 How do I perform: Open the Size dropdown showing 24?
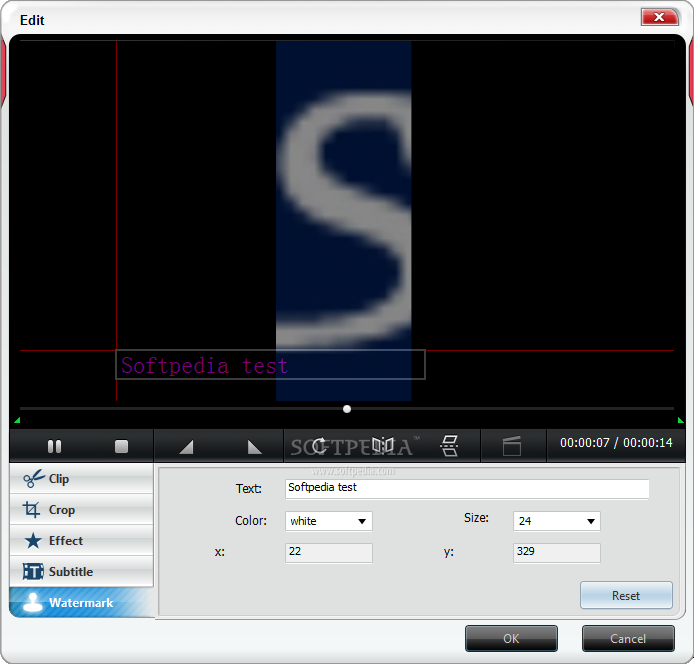[x=557, y=521]
